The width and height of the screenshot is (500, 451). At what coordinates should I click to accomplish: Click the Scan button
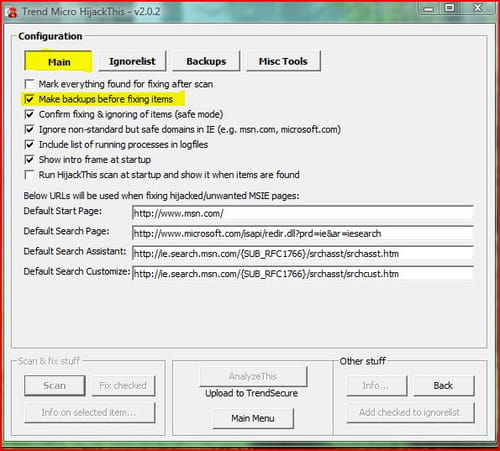55,386
